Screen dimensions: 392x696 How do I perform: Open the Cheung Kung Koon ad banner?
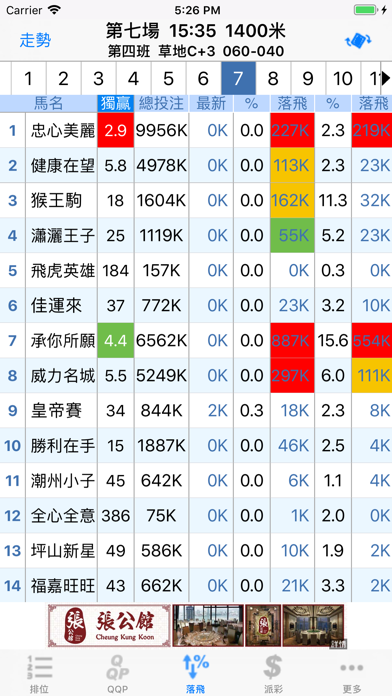196,625
